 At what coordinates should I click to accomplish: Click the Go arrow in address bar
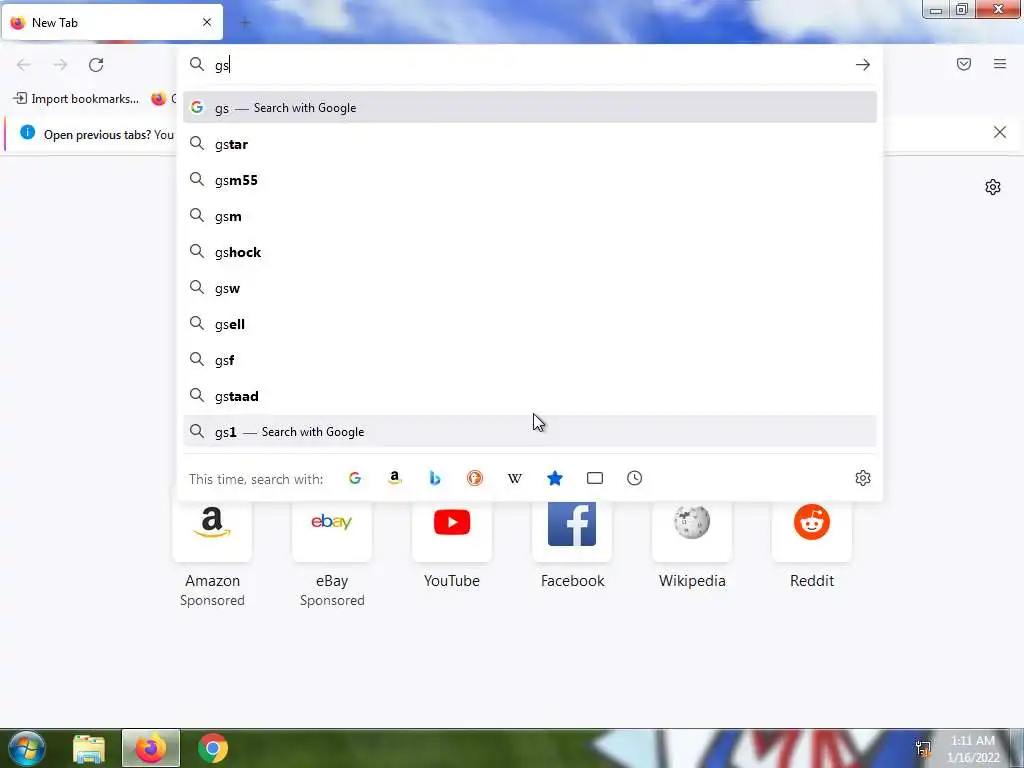[x=863, y=65]
